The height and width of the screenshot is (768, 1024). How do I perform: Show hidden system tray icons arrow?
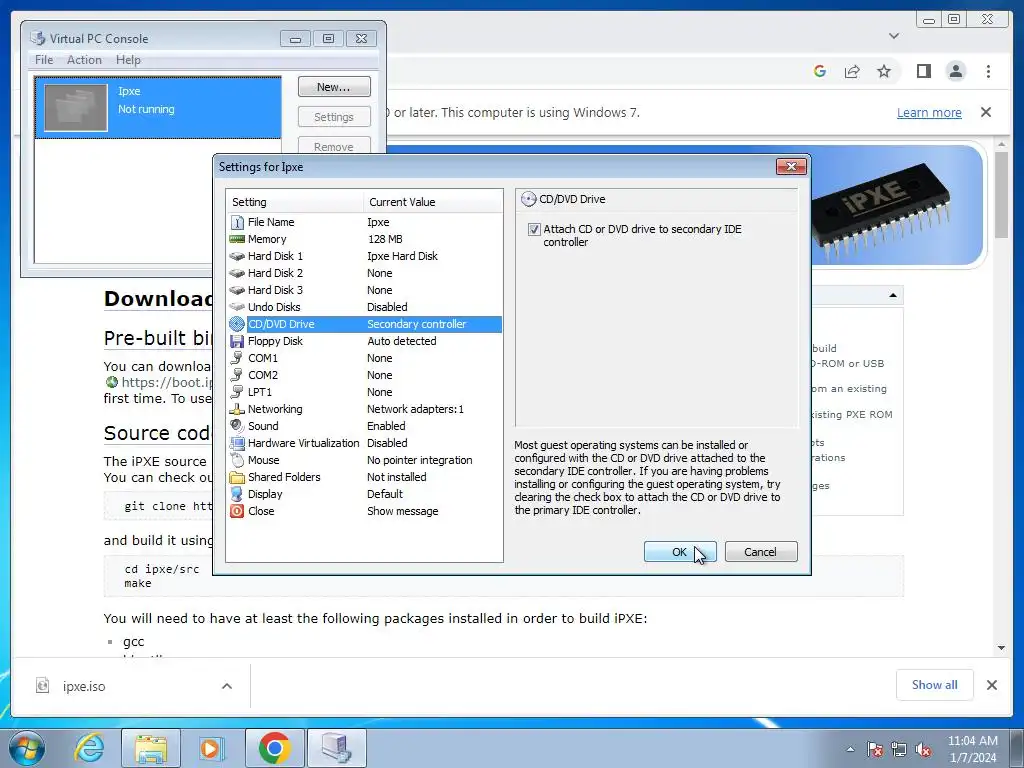(x=850, y=749)
